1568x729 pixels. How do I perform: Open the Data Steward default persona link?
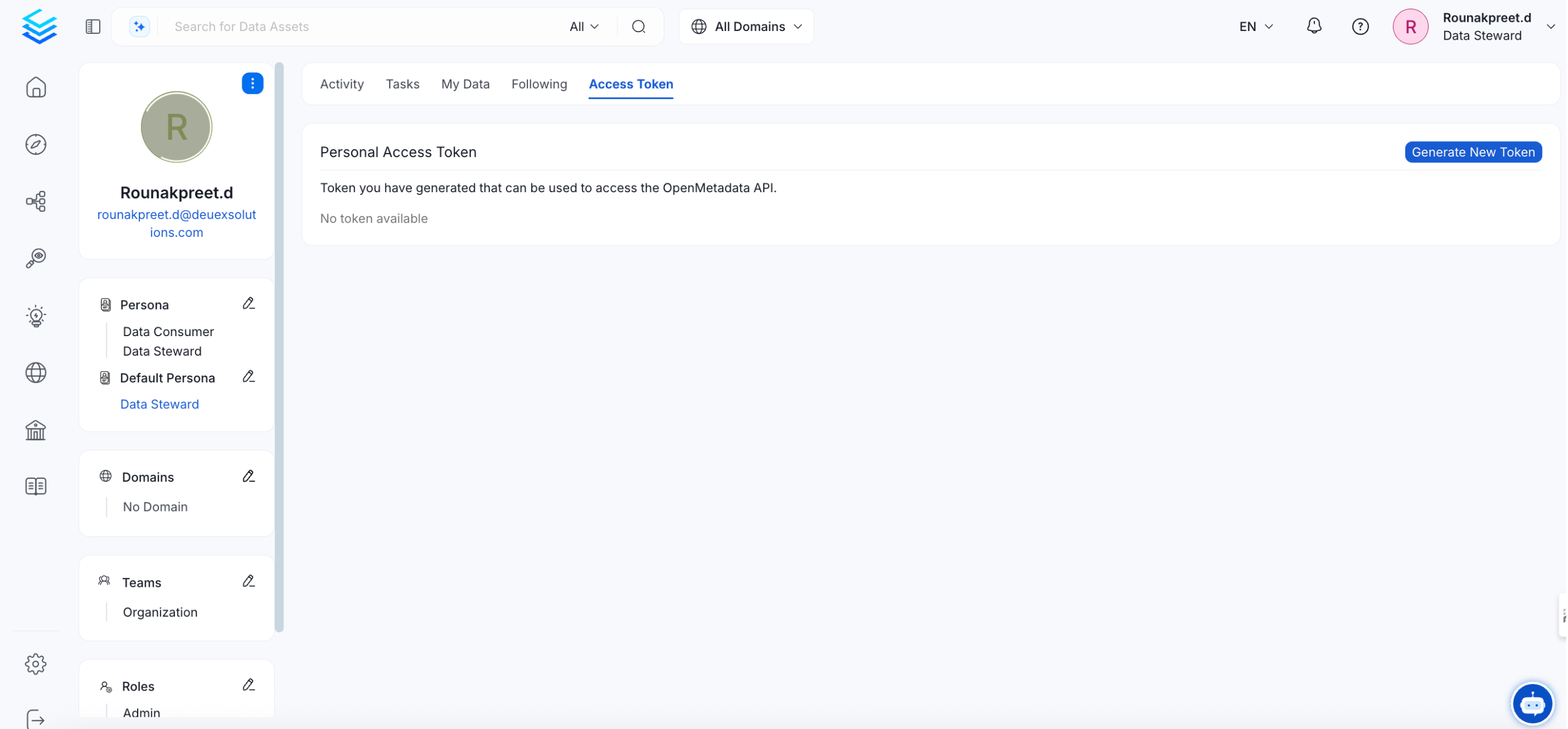pos(159,403)
